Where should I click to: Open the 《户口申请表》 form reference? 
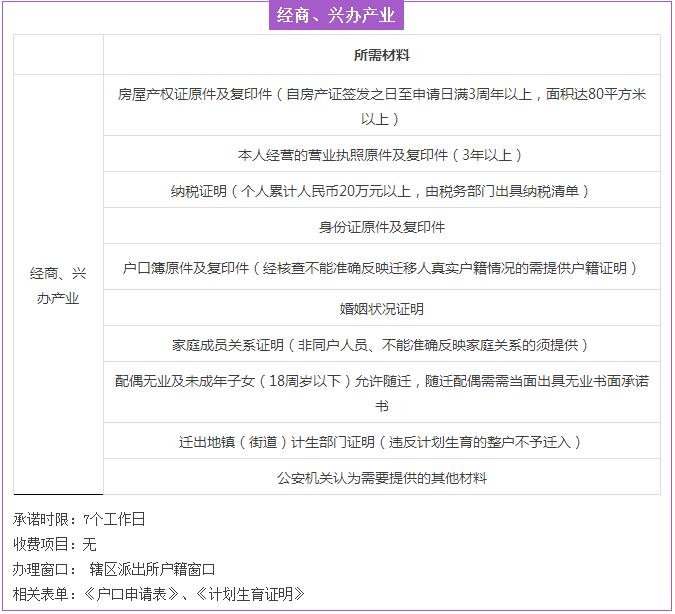click(x=131, y=594)
